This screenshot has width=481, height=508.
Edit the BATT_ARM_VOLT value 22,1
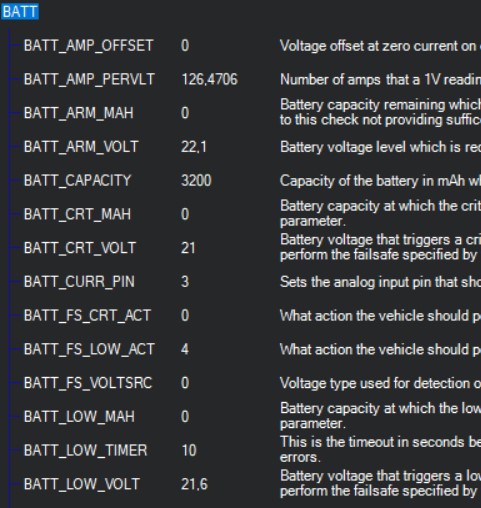click(x=194, y=147)
